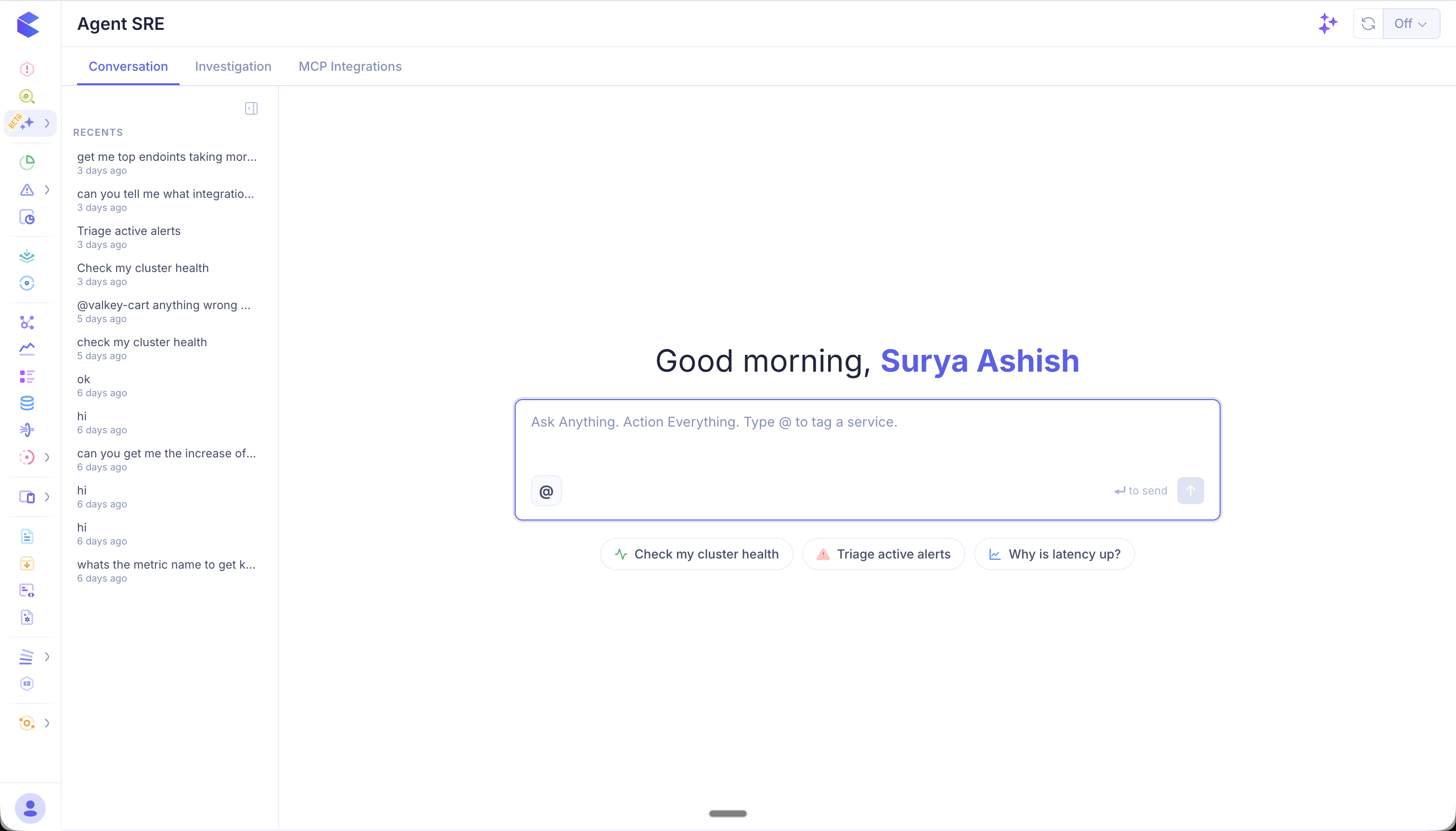
Task: Open the purple list blocks sidebar icon
Action: pos(27,376)
